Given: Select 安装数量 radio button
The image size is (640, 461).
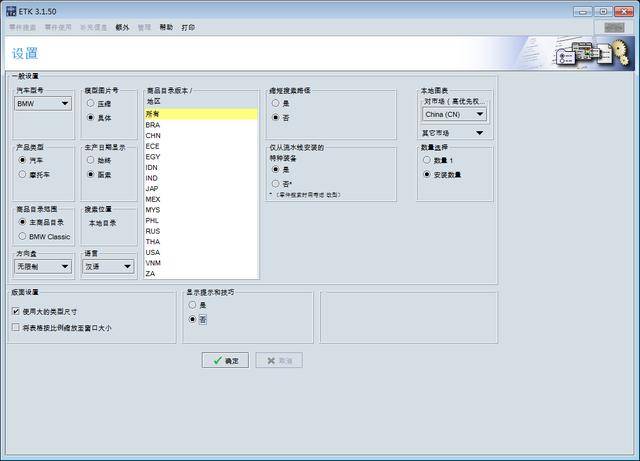Looking at the screenshot, I should coord(427,174).
